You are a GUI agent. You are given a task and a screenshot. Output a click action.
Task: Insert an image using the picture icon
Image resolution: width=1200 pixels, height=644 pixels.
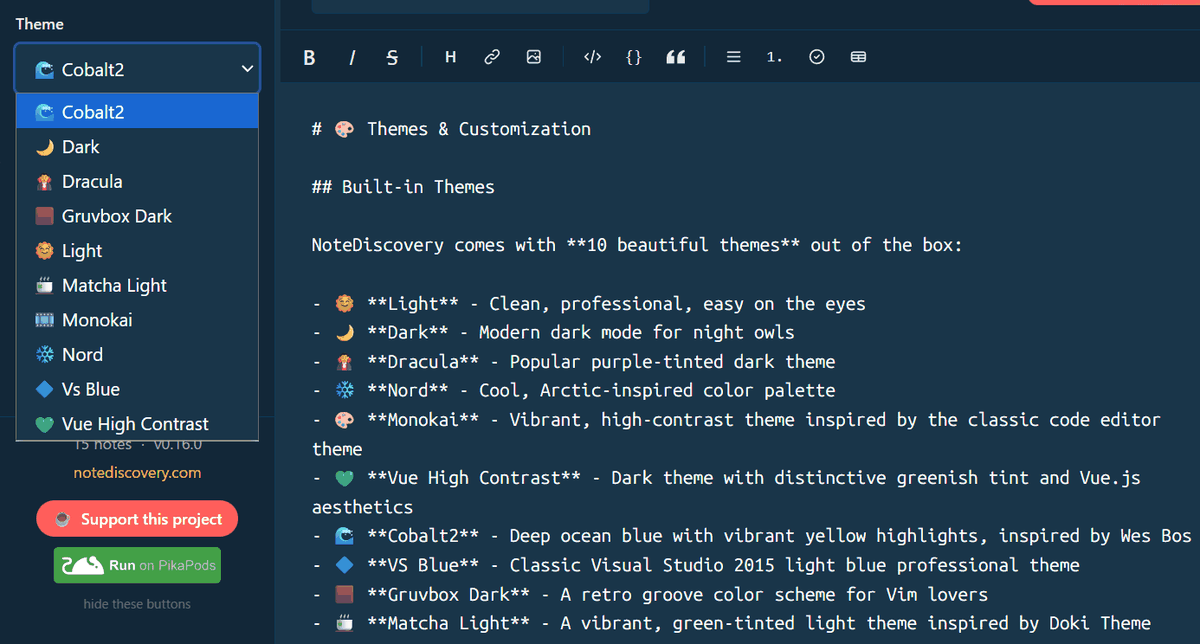click(534, 58)
